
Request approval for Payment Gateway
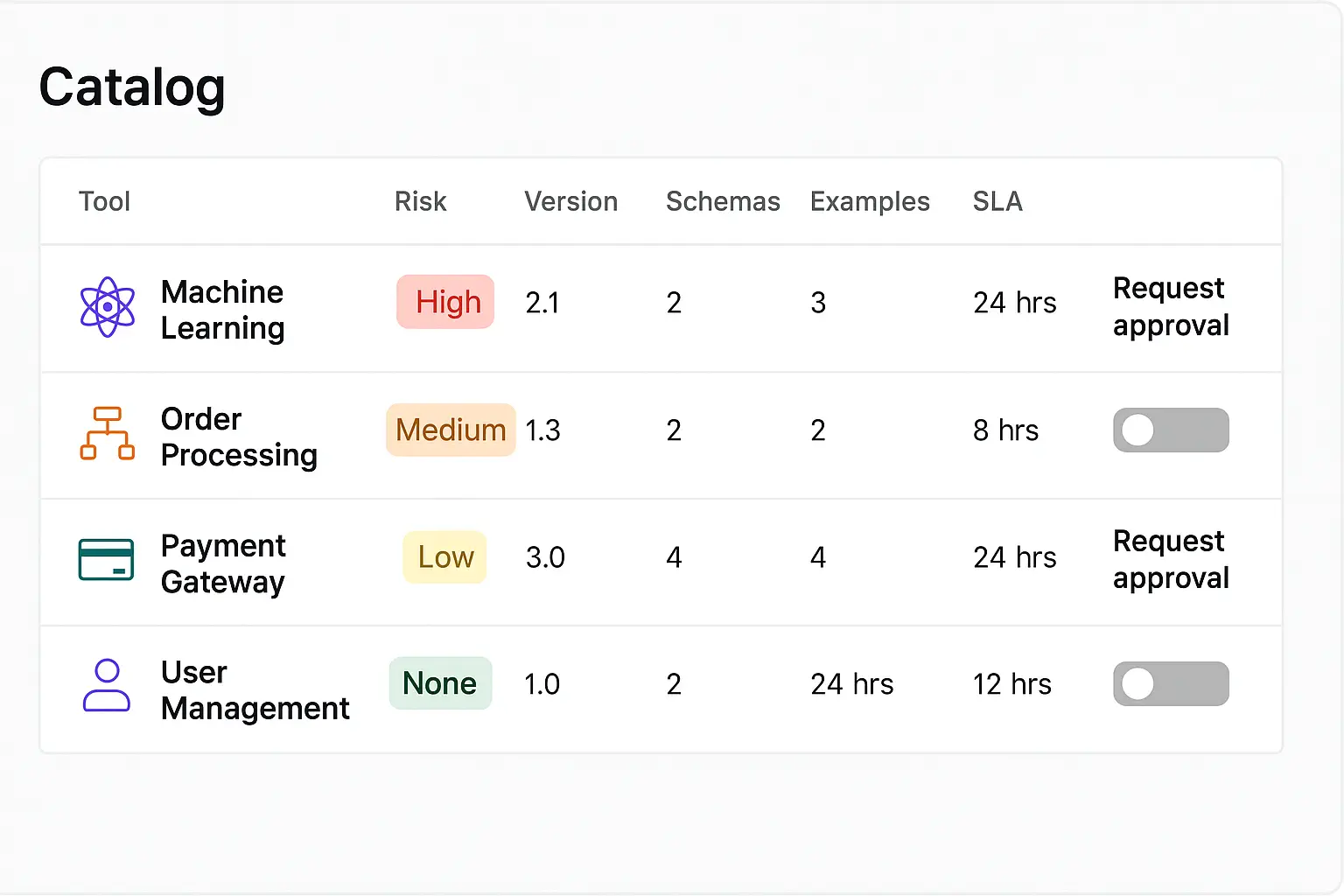click(1170, 560)
